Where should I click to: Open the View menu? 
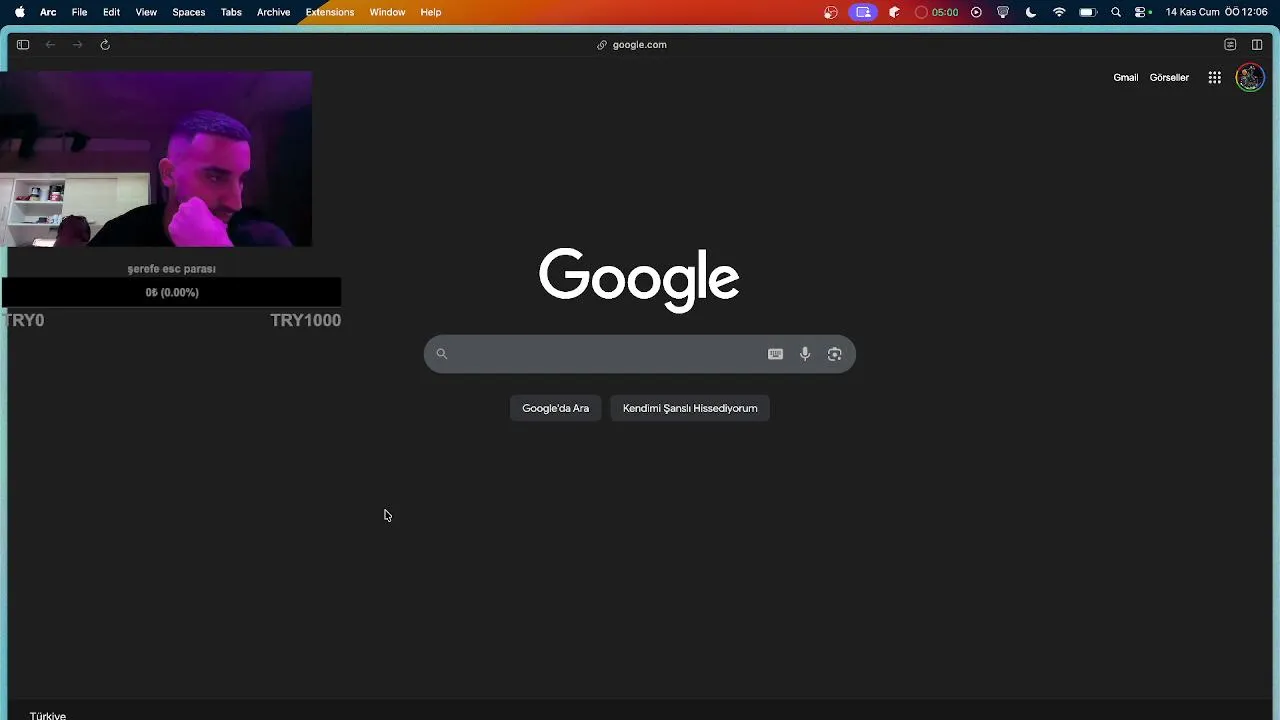[x=146, y=12]
